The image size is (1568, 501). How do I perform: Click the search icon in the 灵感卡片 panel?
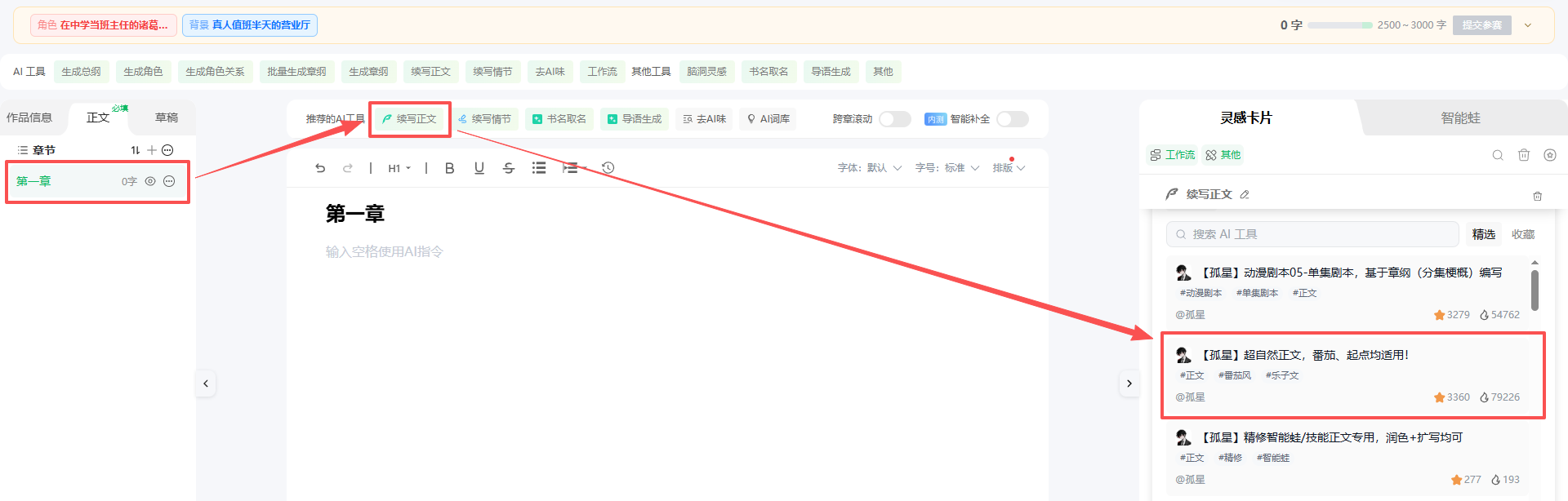pos(1498,155)
